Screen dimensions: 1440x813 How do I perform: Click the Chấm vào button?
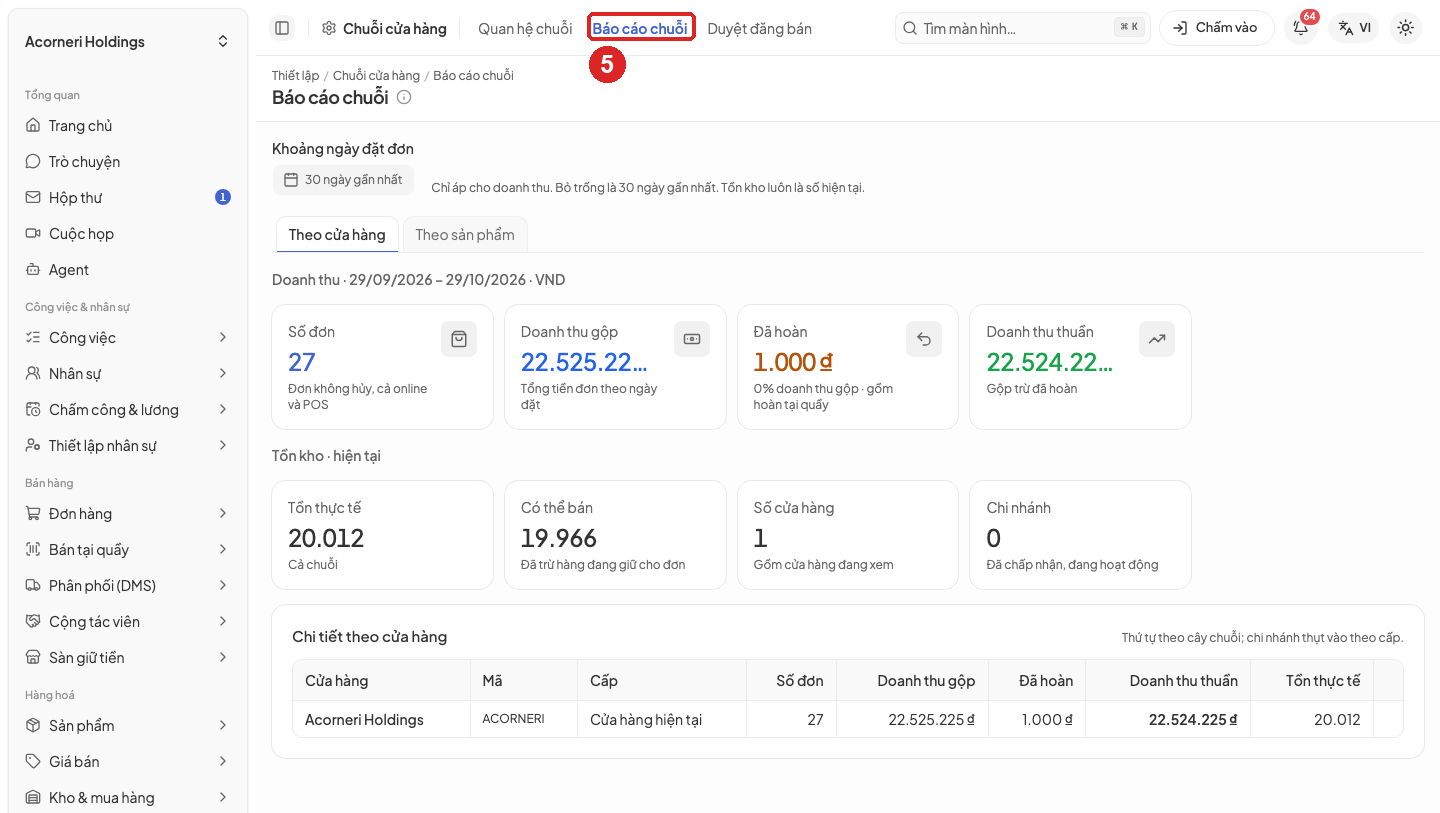[1217, 28]
